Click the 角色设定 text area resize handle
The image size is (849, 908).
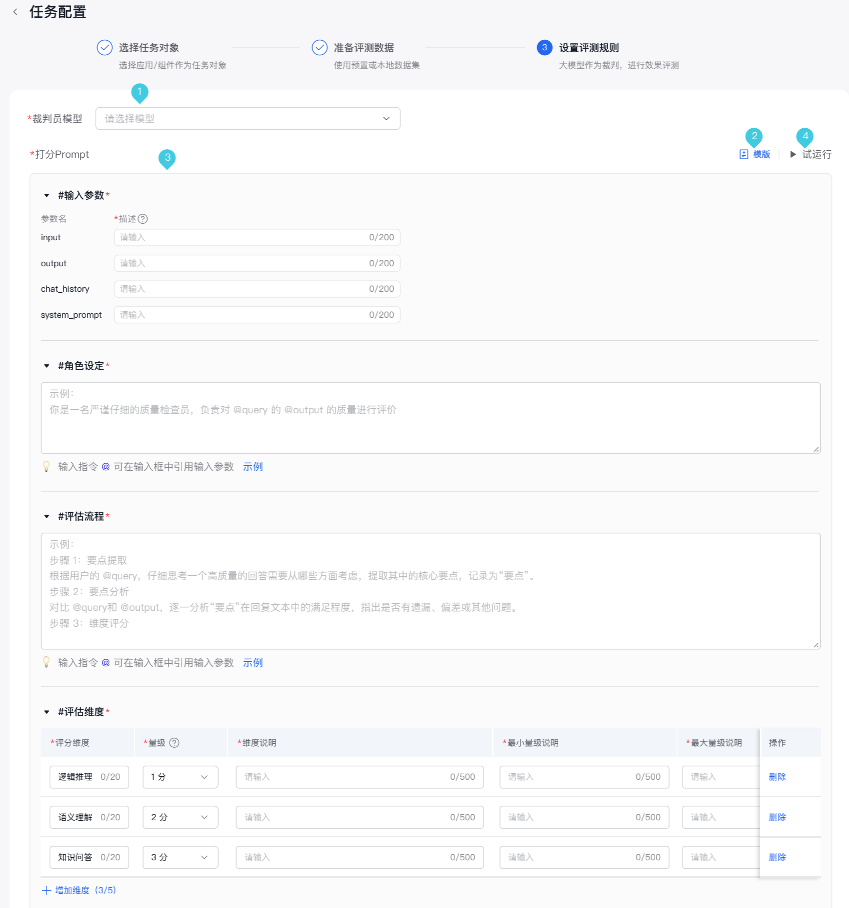point(817,449)
